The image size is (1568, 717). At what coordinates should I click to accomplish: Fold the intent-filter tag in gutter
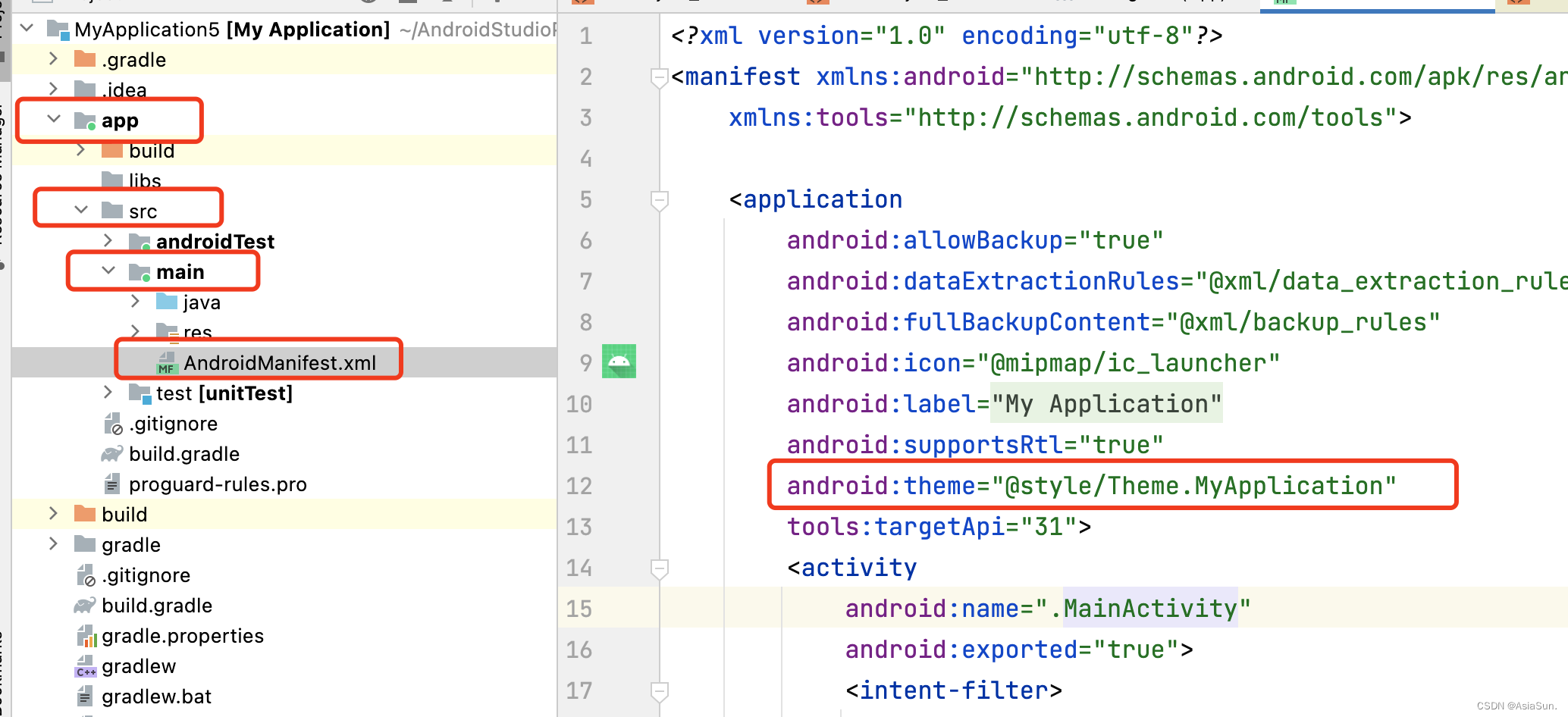tap(659, 691)
